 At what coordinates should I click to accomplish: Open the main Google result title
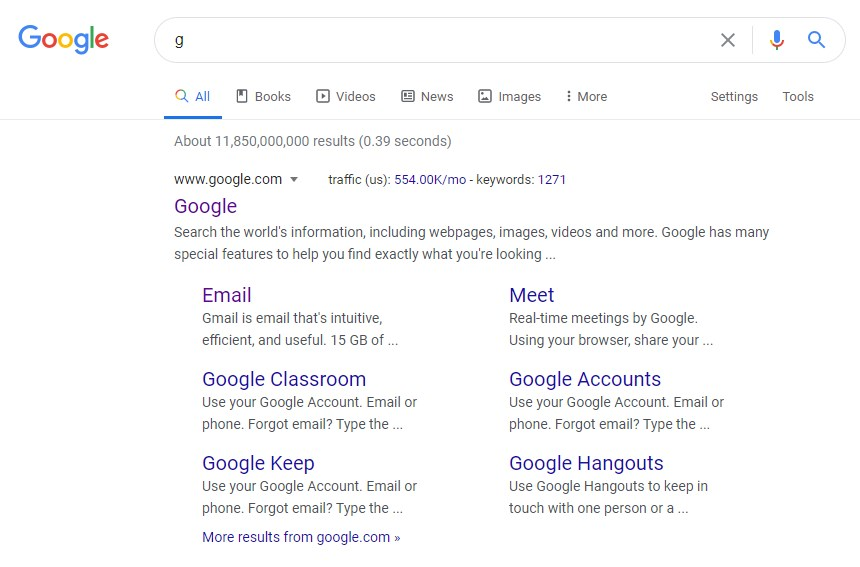point(206,206)
